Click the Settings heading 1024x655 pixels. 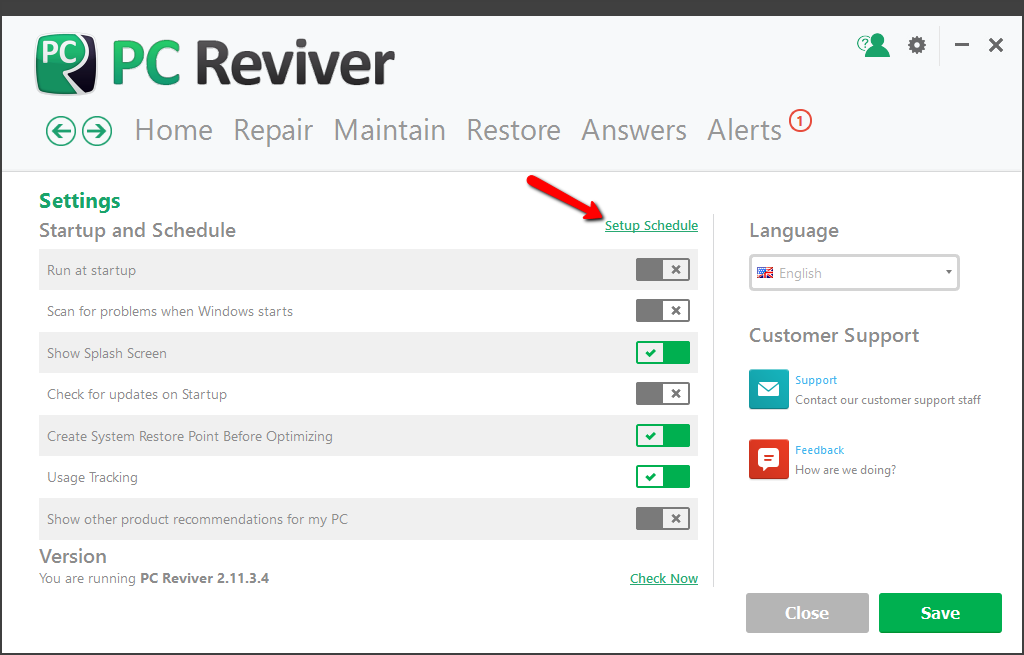(80, 200)
